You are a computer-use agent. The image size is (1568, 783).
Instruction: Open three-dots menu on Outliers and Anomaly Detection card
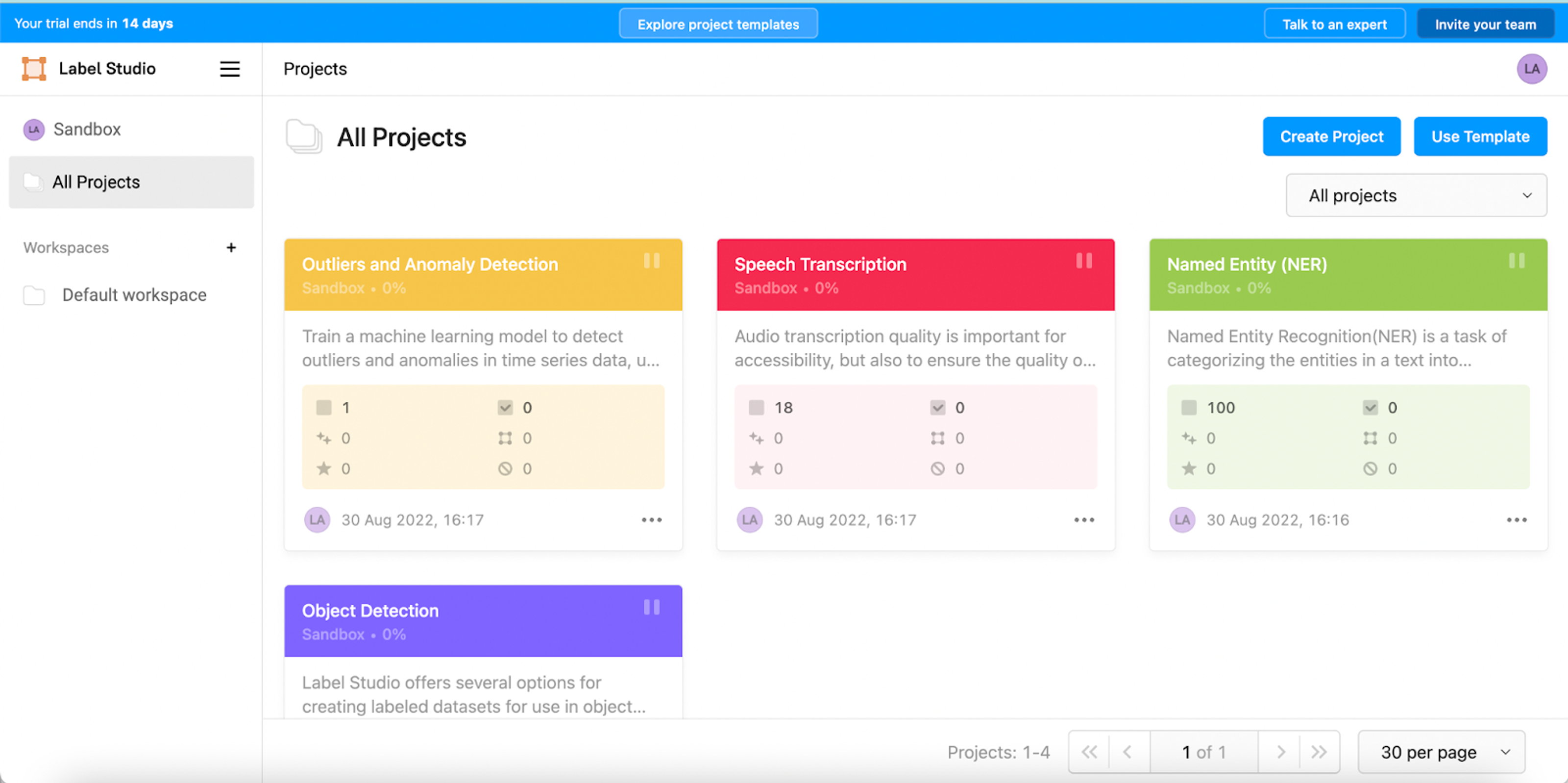651,520
